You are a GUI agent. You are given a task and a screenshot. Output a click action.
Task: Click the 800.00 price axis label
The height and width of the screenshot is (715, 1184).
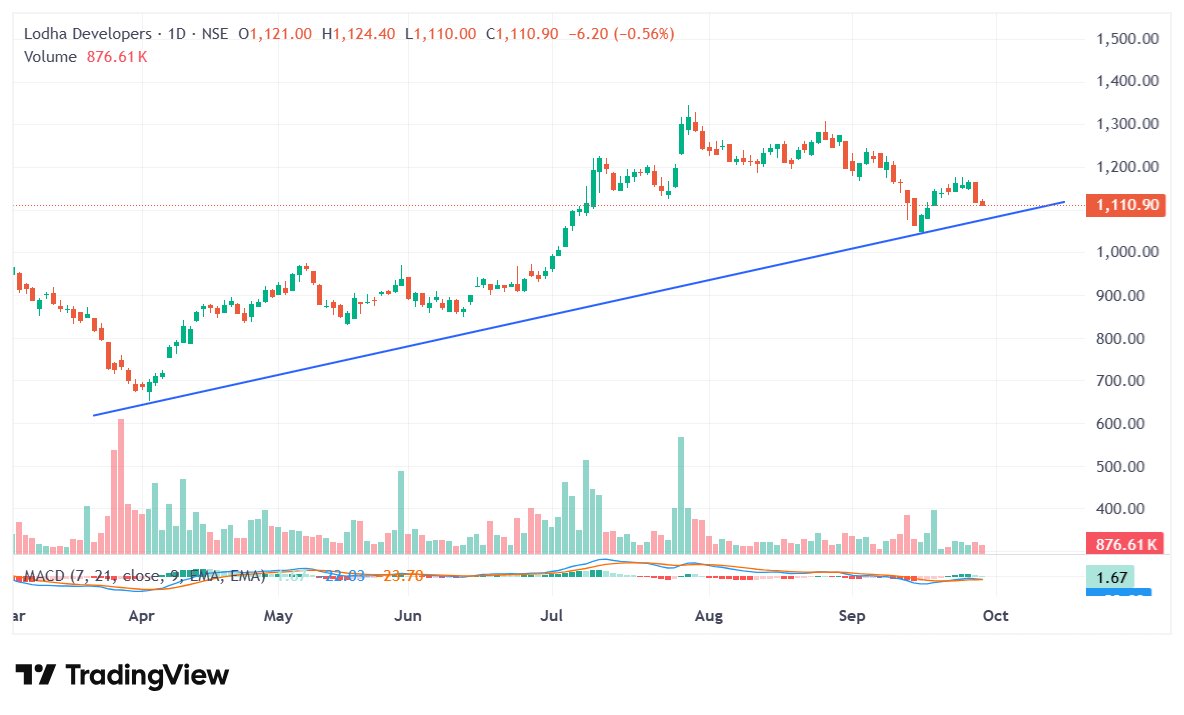(x=1121, y=338)
